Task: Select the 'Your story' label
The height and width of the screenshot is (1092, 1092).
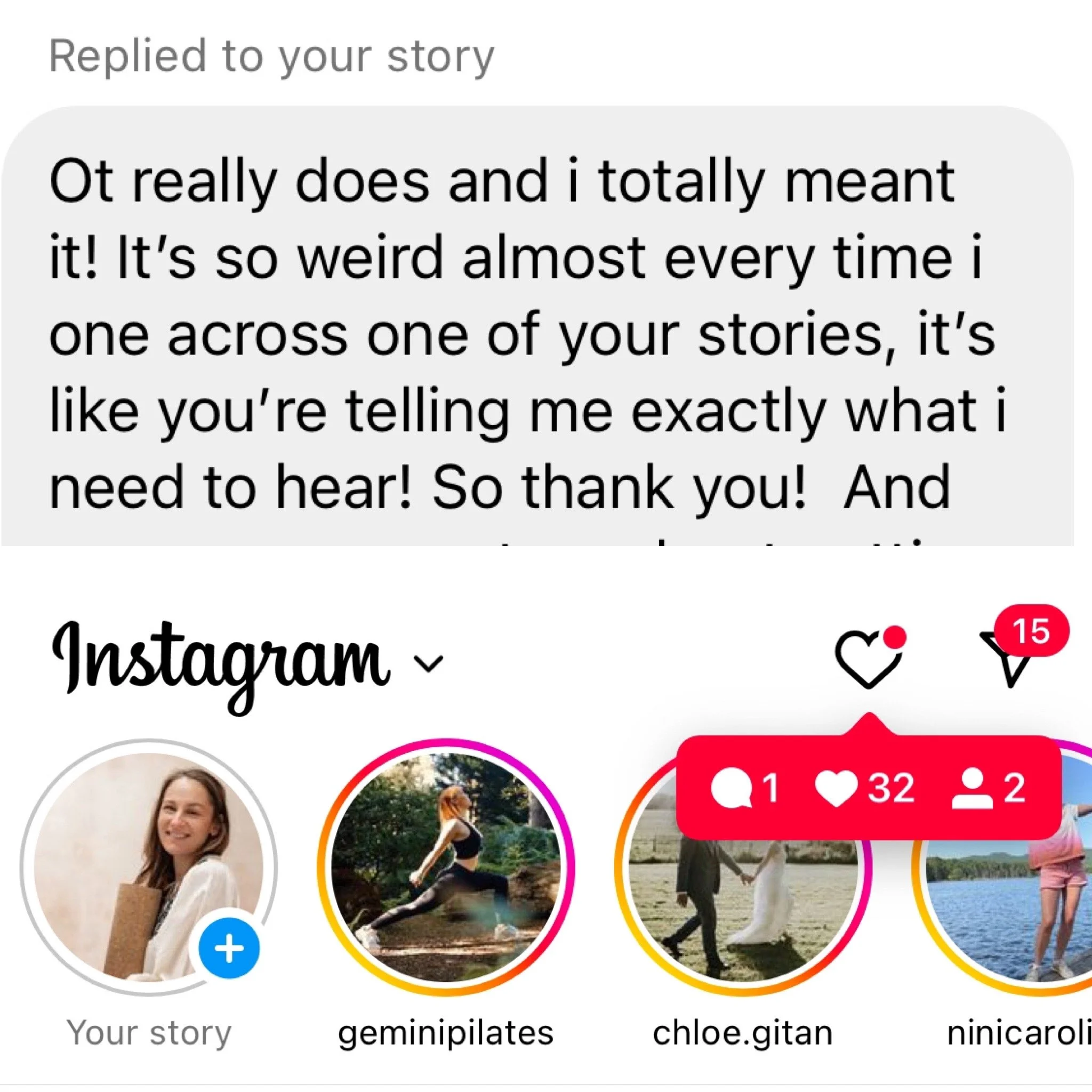Action: (149, 1033)
